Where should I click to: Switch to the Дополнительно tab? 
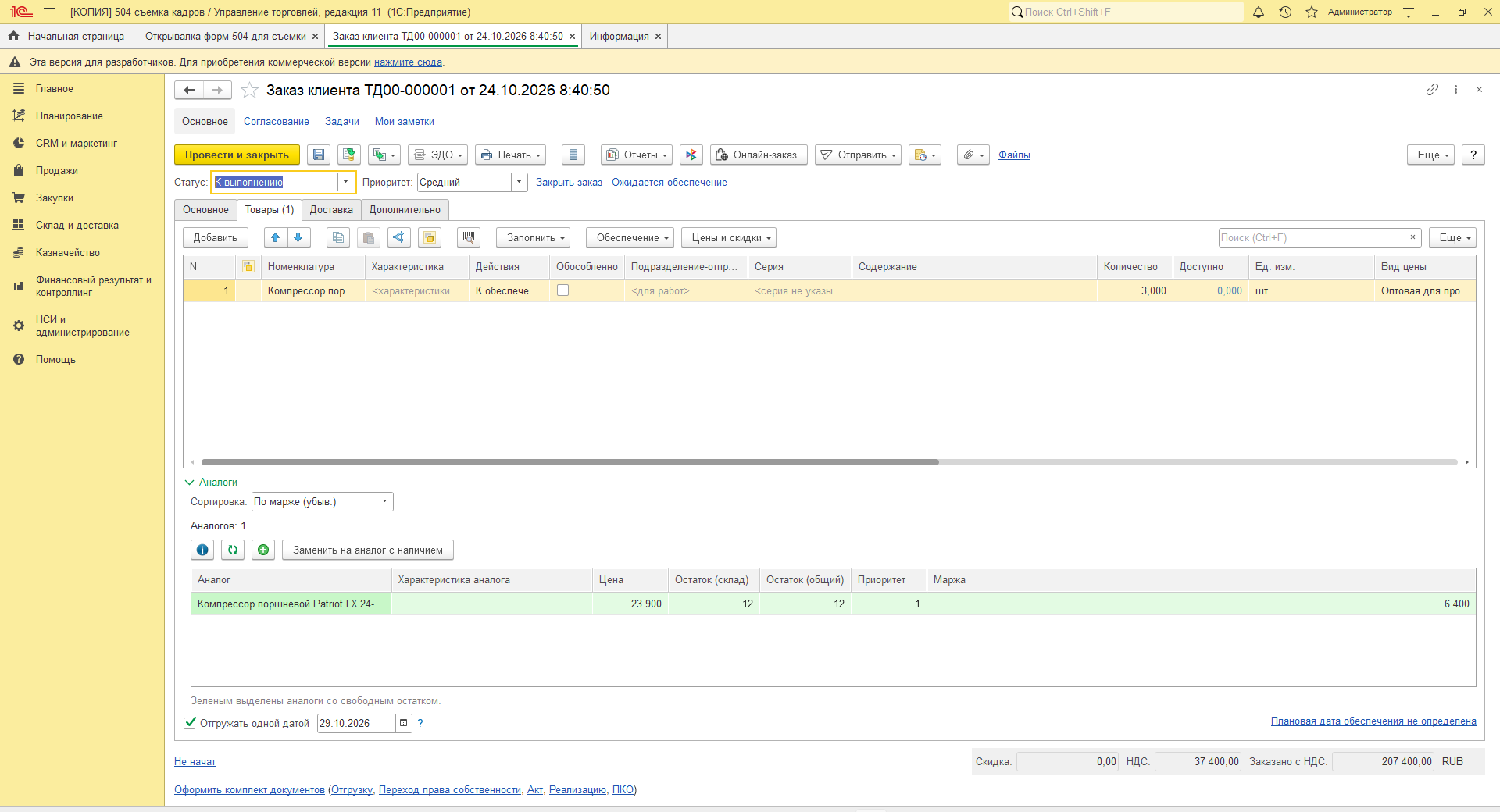coord(405,209)
